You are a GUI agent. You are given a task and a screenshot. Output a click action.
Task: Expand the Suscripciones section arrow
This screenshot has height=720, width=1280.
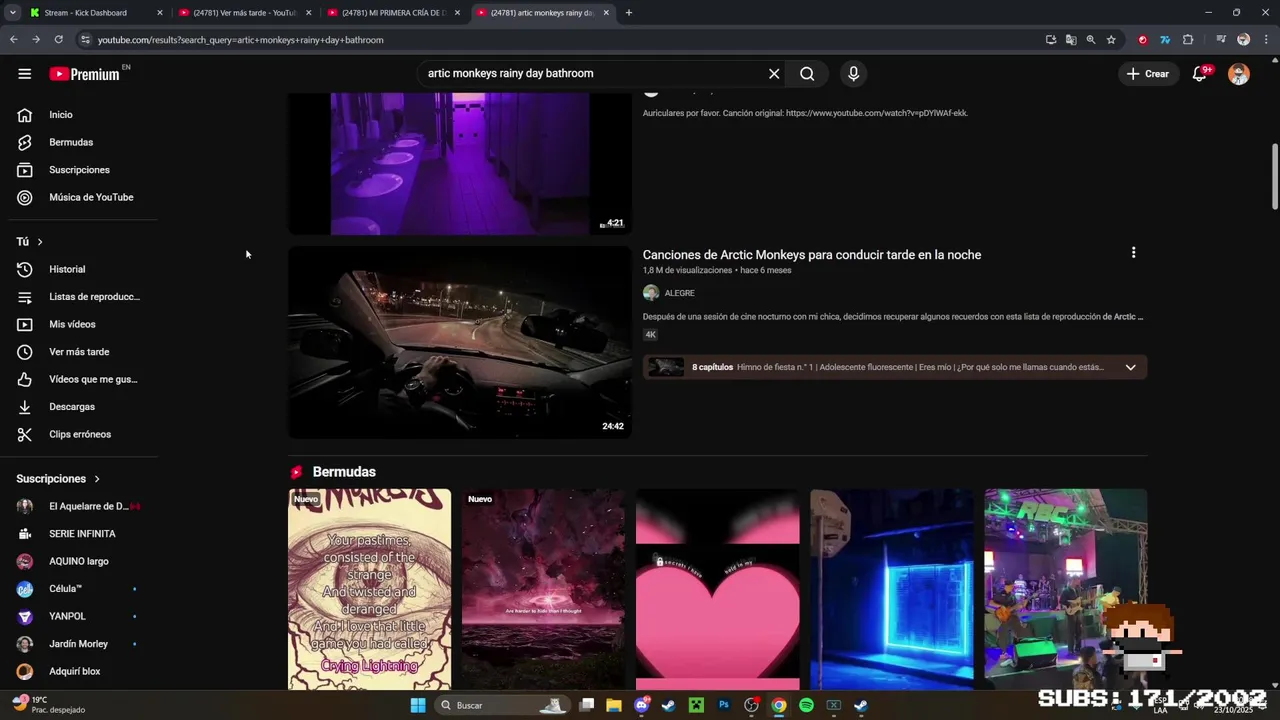(x=97, y=479)
